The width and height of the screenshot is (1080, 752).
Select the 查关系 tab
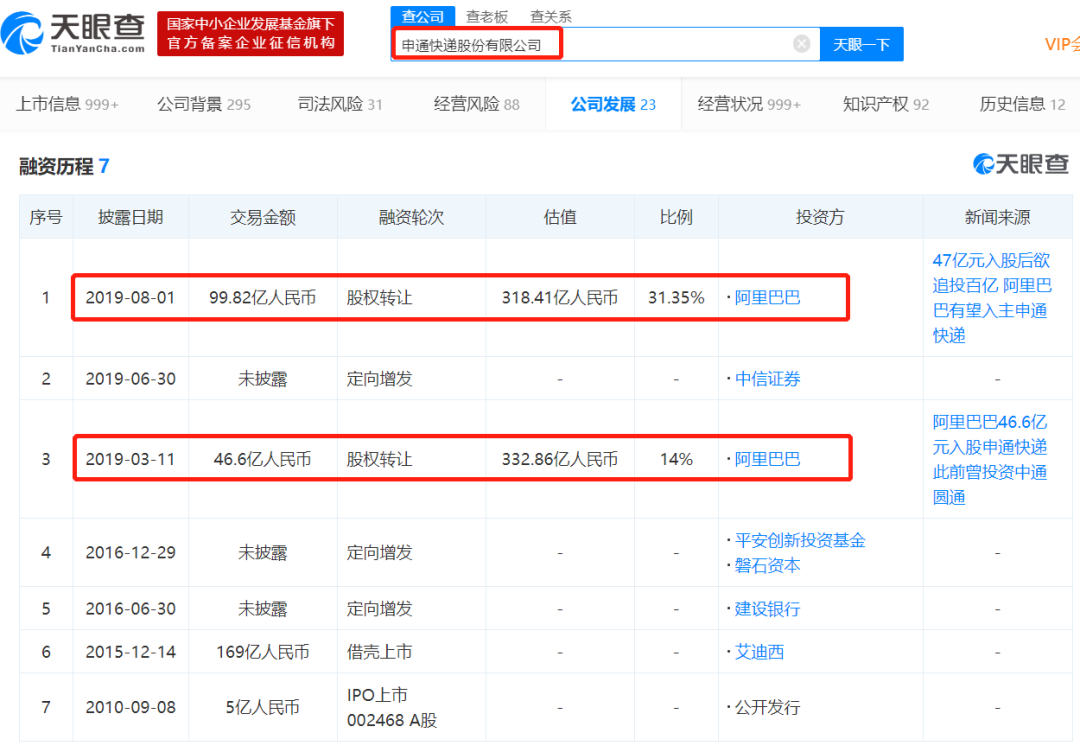(549, 16)
